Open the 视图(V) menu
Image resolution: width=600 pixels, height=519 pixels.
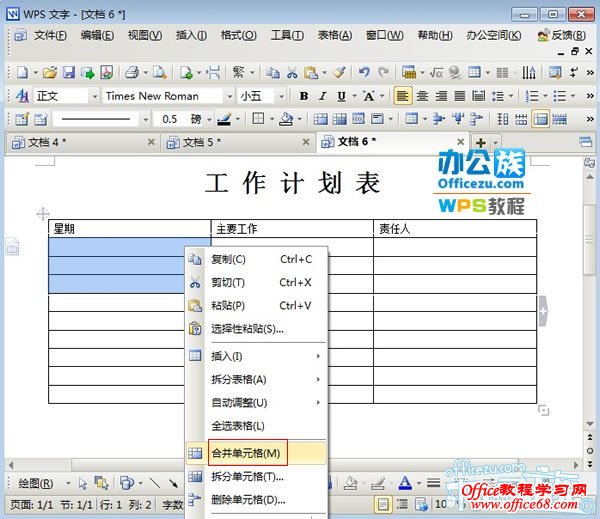pos(145,36)
